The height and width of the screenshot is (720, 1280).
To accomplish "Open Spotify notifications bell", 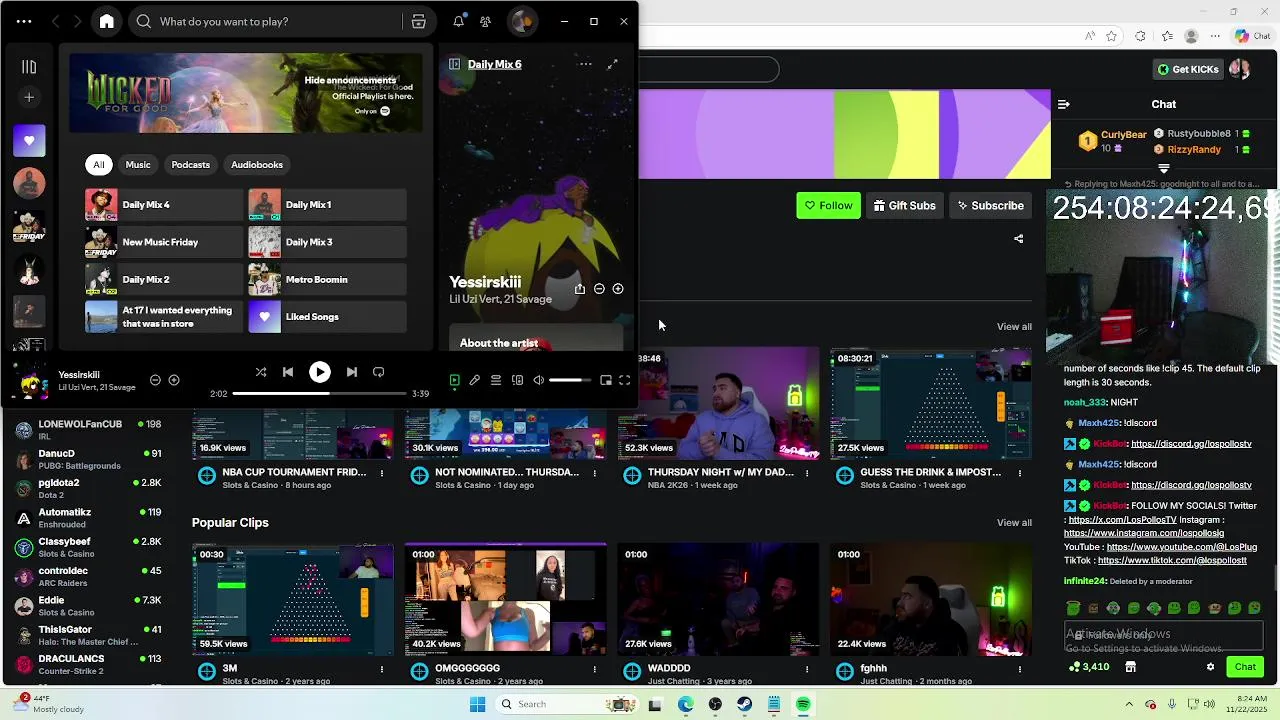I will pyautogui.click(x=458, y=21).
